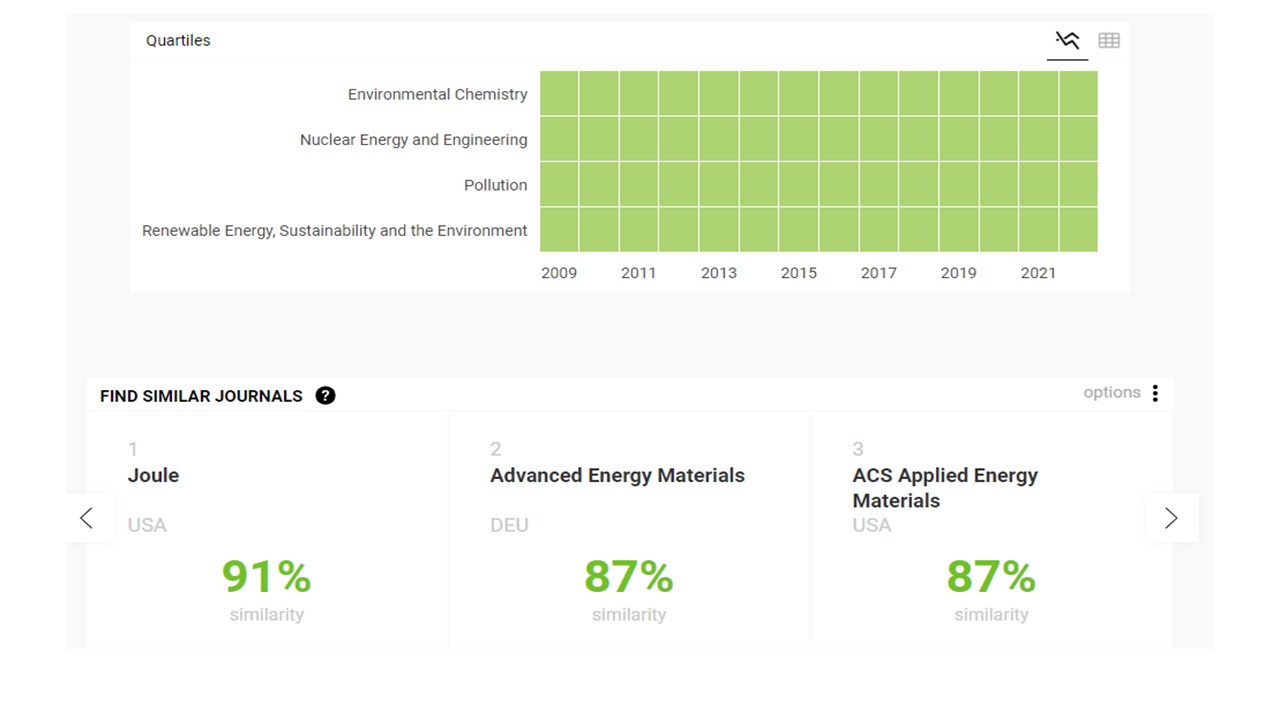Show the next similar journals

tap(1171, 518)
